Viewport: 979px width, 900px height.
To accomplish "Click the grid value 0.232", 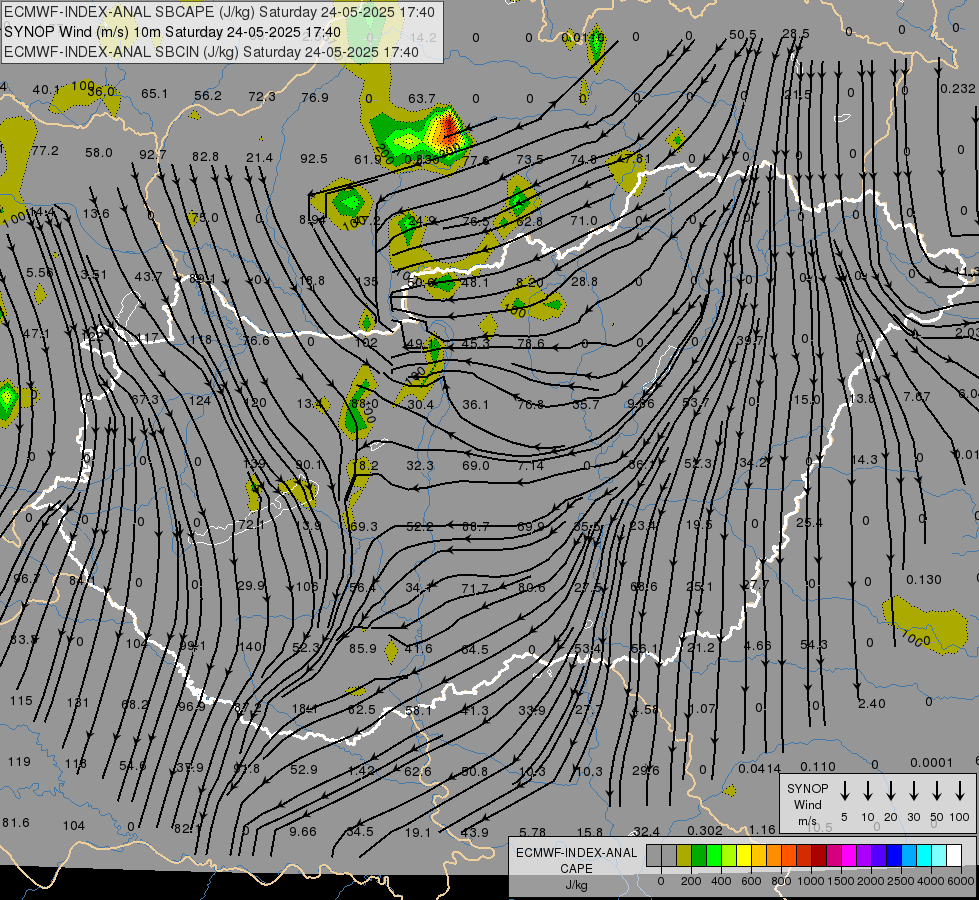I will pos(957,89).
